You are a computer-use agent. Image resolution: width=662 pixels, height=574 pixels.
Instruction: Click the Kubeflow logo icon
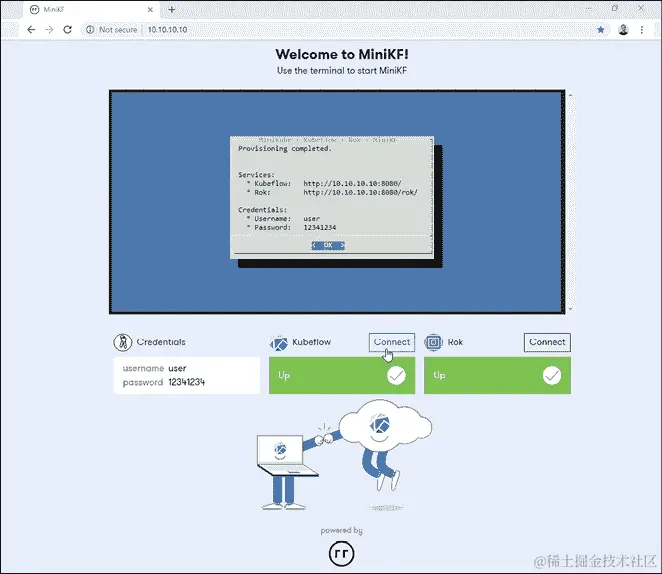(x=279, y=343)
